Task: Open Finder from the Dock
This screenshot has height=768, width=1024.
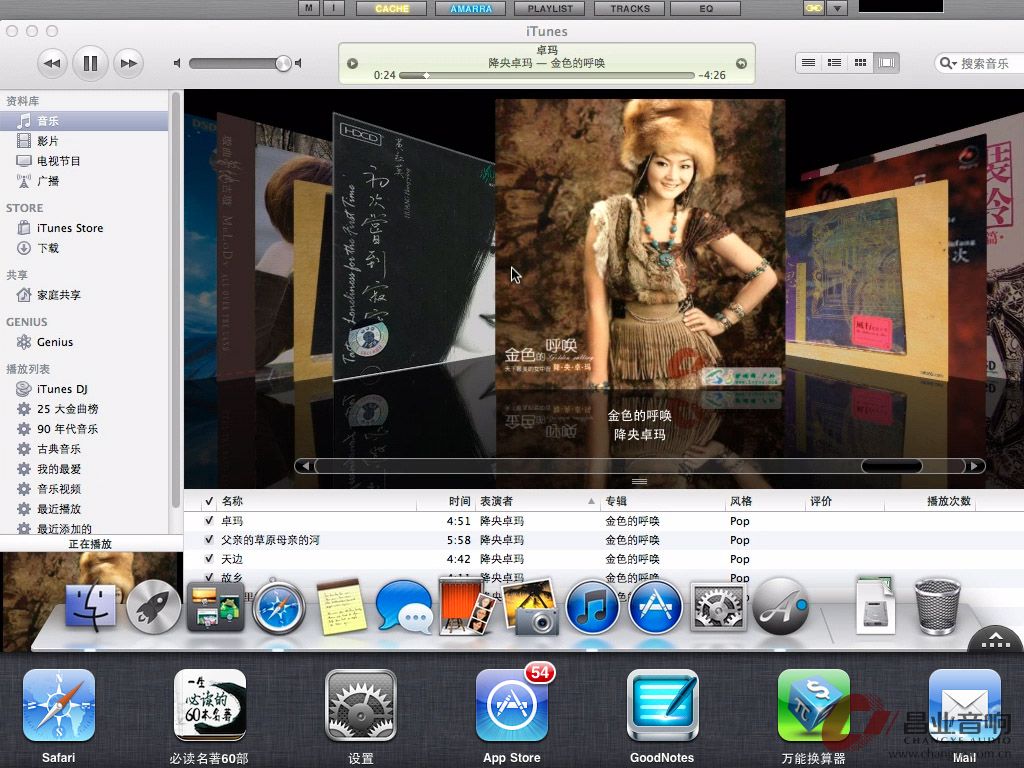Action: (91, 607)
